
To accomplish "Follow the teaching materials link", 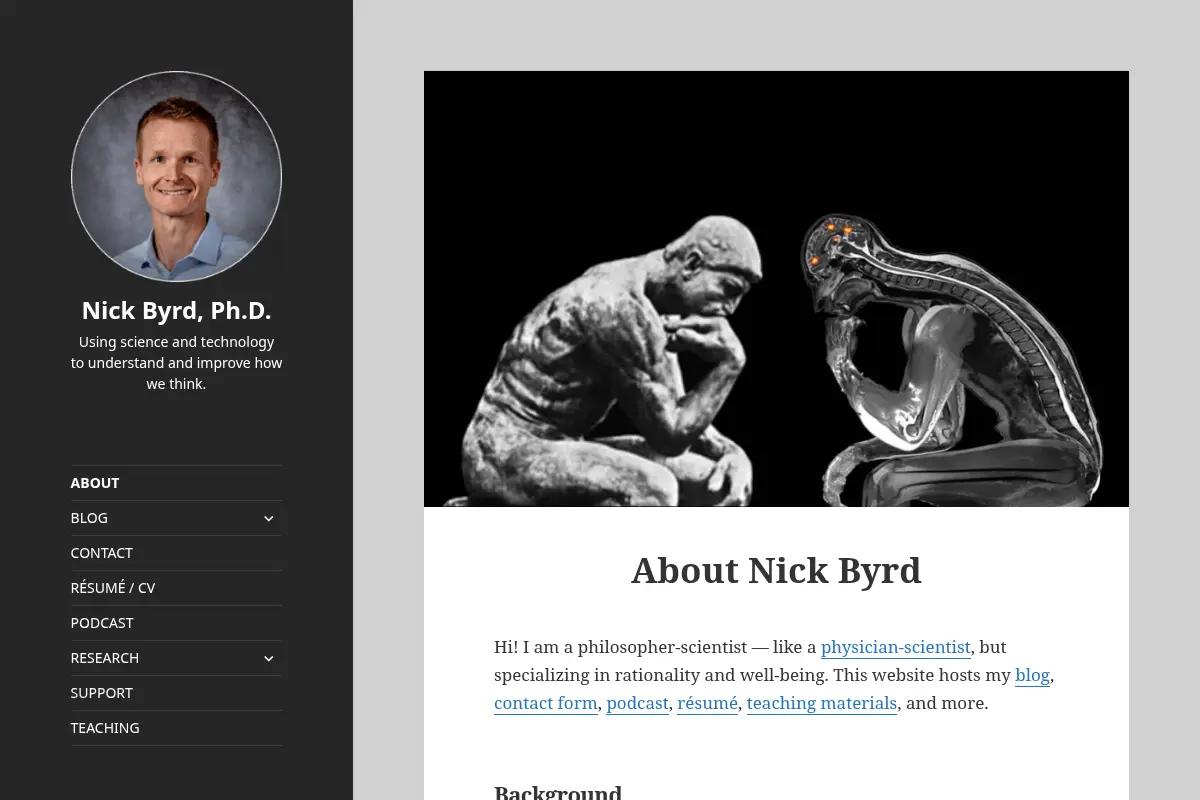I will coord(822,703).
